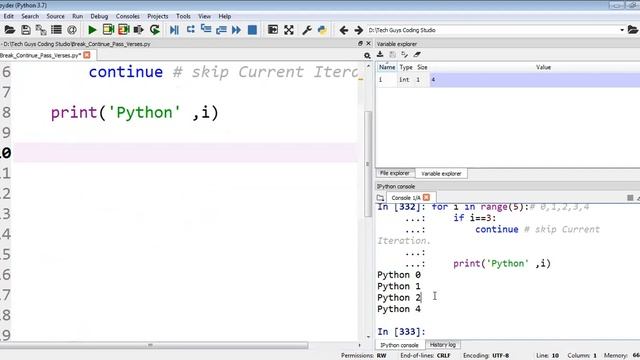Close the Break_Continue_Pass_Verses.py tab
640x360 pixels.
tap(87, 55)
